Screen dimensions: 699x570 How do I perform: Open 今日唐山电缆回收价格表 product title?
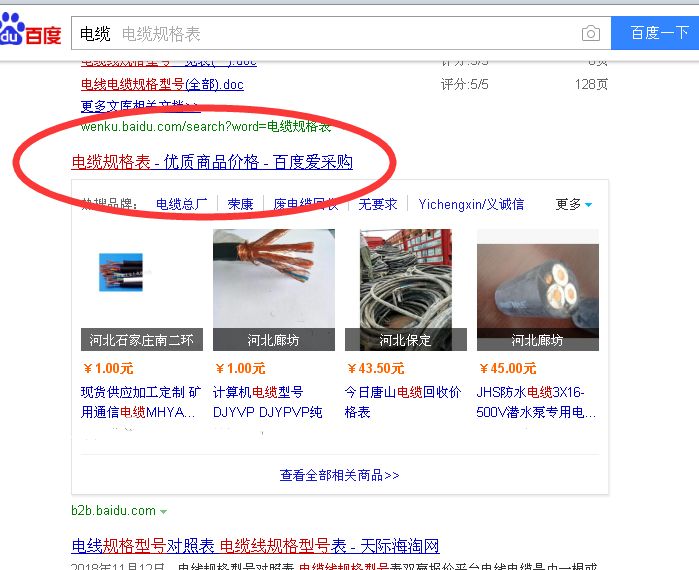[x=403, y=402]
